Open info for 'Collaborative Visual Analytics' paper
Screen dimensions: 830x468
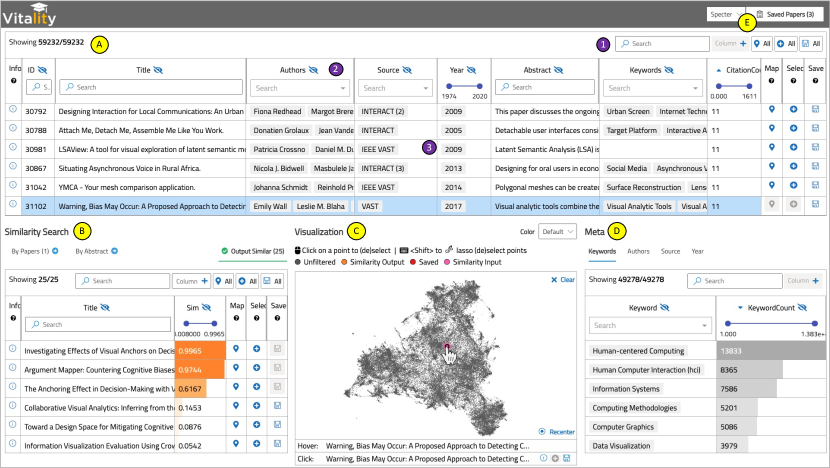[x=13, y=406]
